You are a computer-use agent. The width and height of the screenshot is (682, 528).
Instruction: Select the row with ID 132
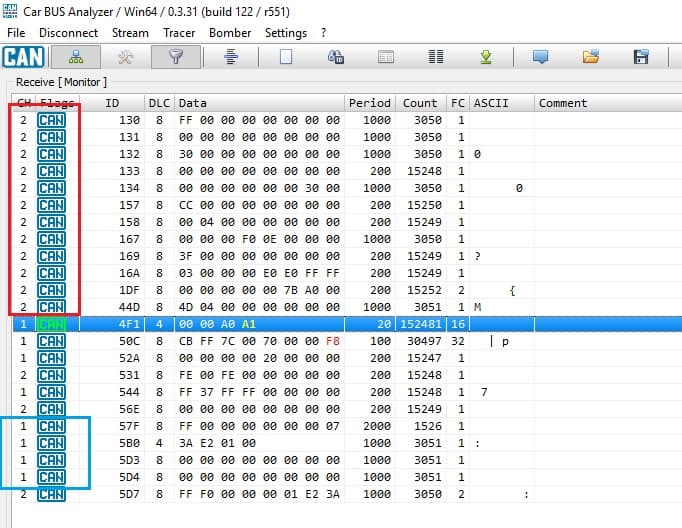[x=347, y=154]
